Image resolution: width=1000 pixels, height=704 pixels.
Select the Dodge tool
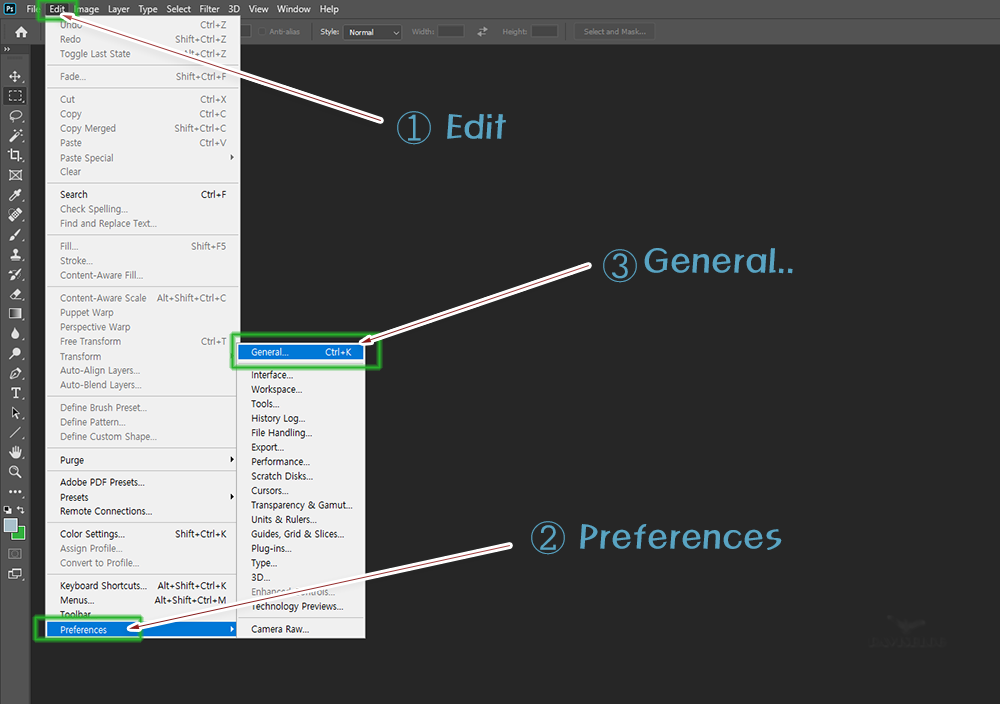[x=15, y=353]
